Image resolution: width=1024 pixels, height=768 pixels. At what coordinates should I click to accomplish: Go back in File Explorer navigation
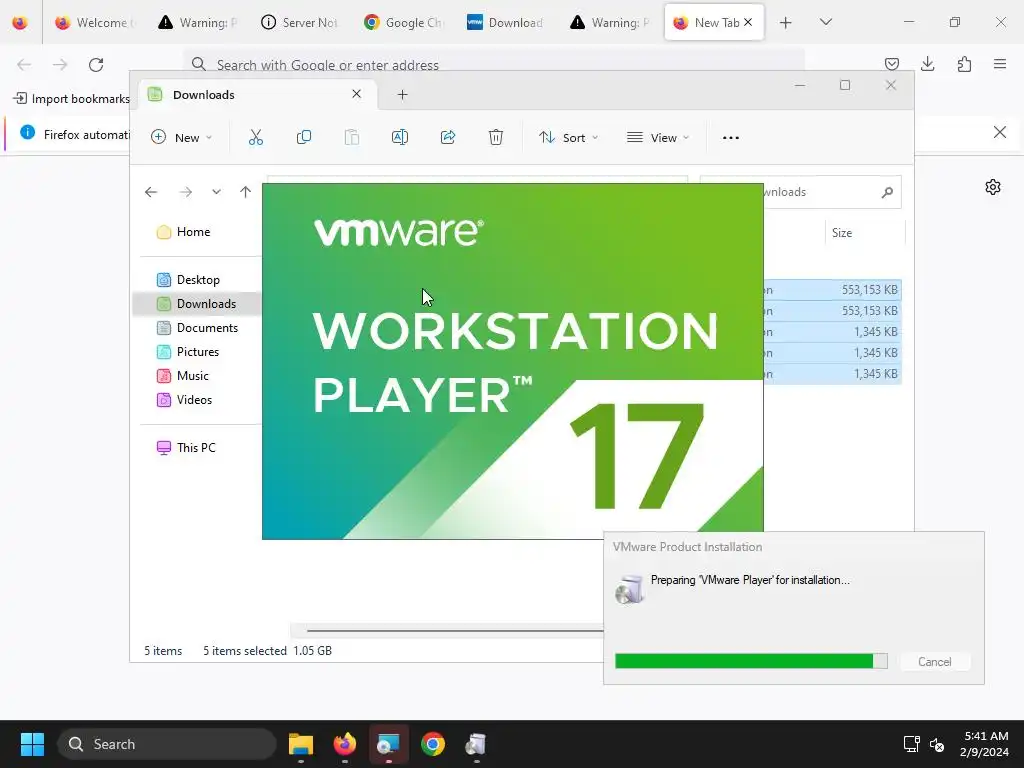151,192
